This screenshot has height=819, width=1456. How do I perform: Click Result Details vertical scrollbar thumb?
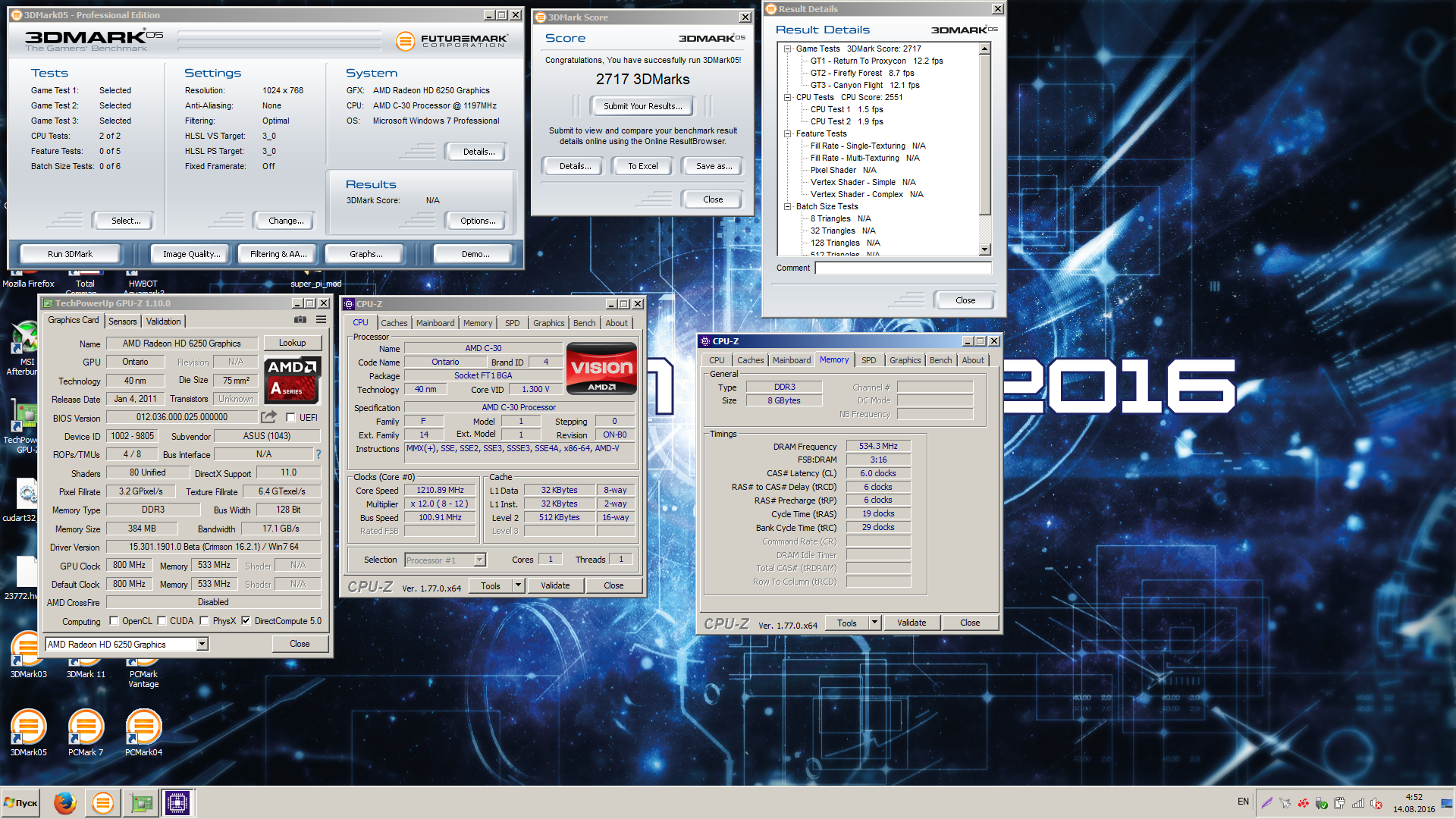click(984, 135)
